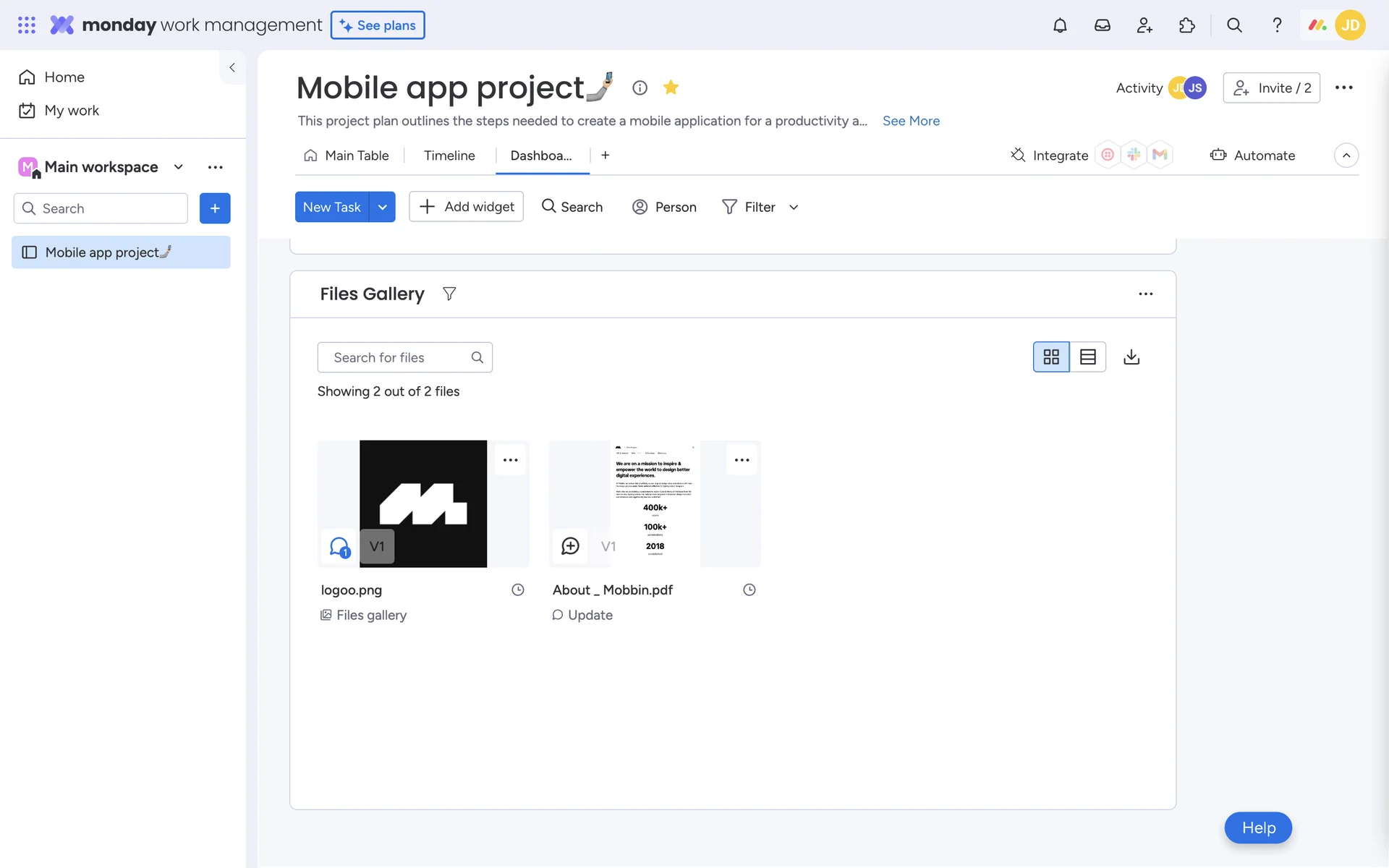Toggle the favorite star on the board

[671, 88]
